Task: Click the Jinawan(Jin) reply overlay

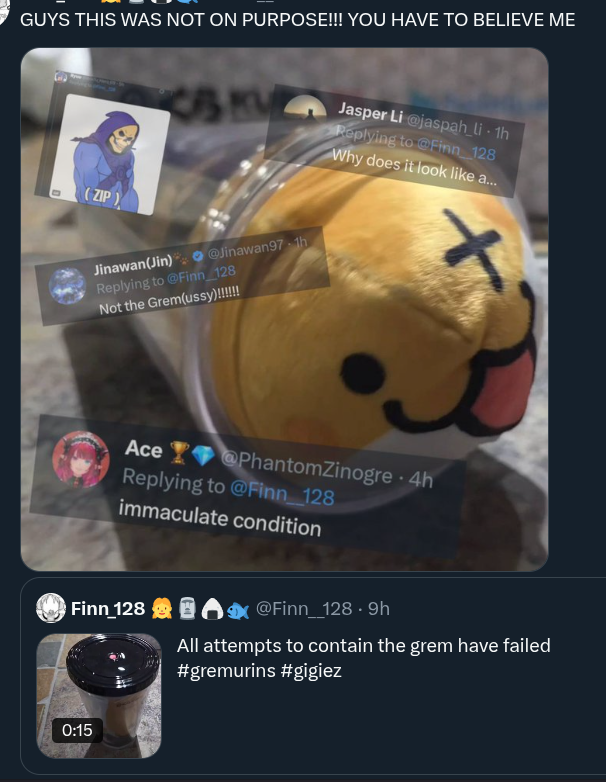Action: pos(182,277)
